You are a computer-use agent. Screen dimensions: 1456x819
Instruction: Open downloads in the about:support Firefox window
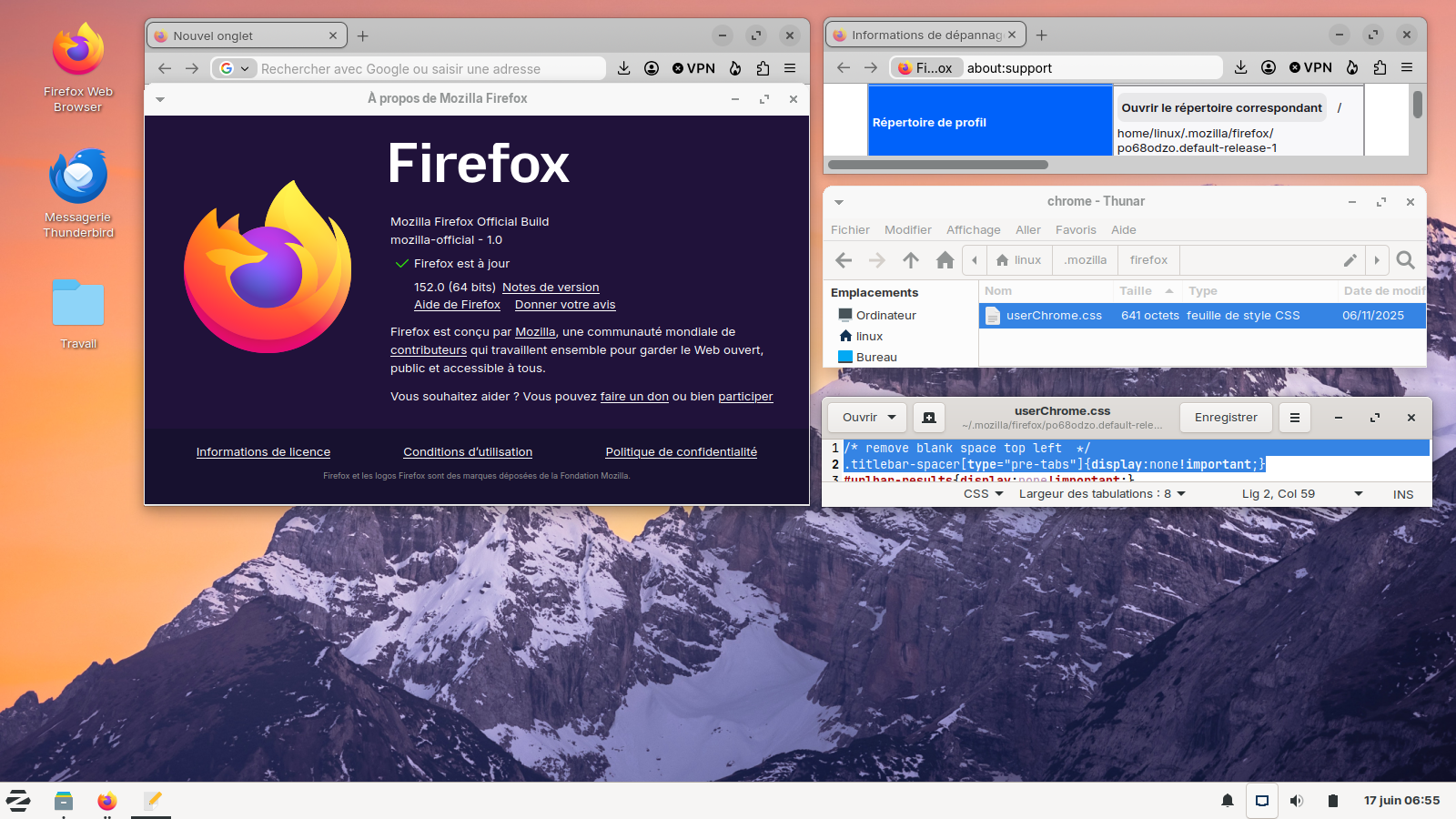pos(1240,67)
